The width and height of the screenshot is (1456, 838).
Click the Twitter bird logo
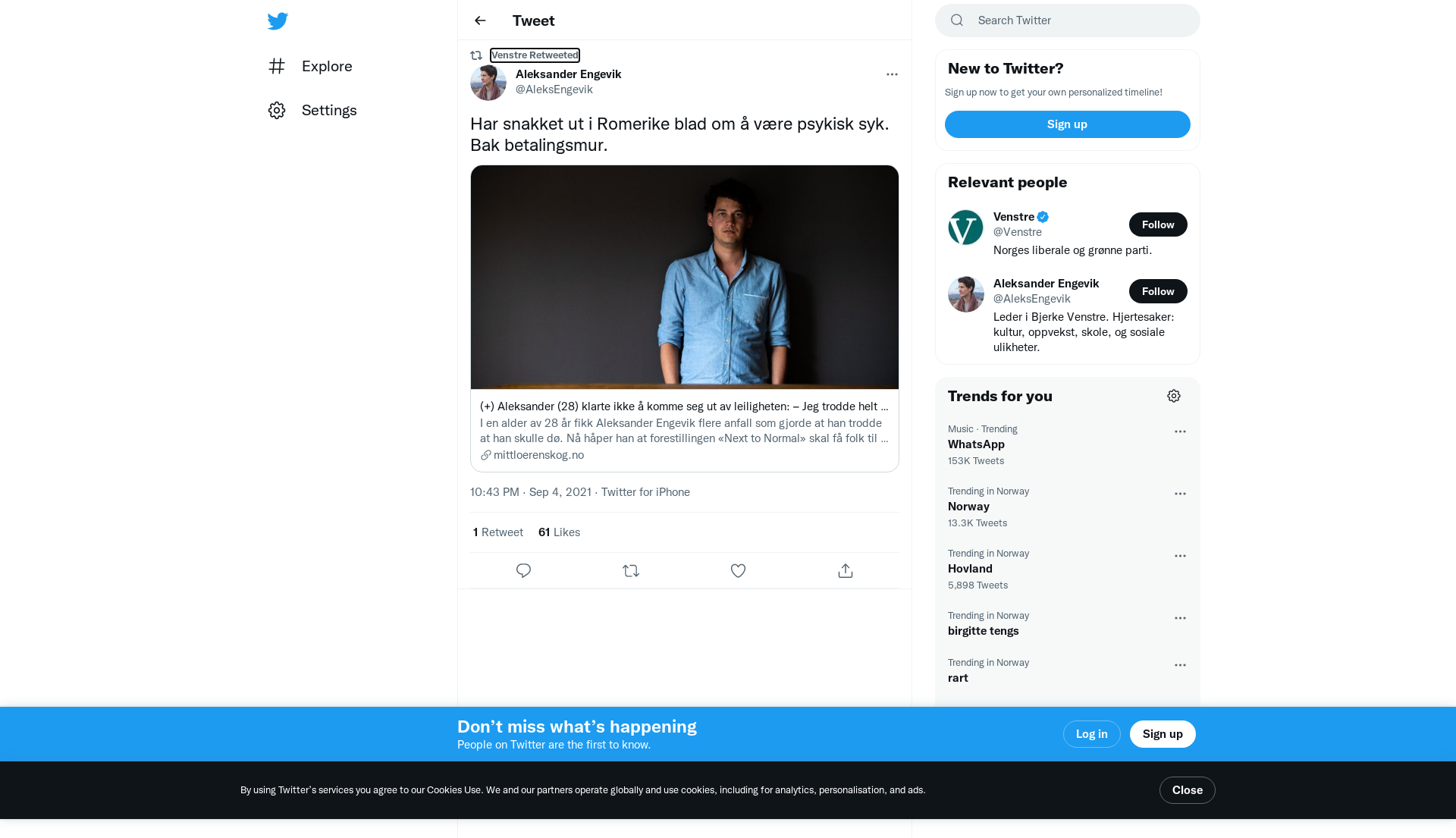click(278, 21)
